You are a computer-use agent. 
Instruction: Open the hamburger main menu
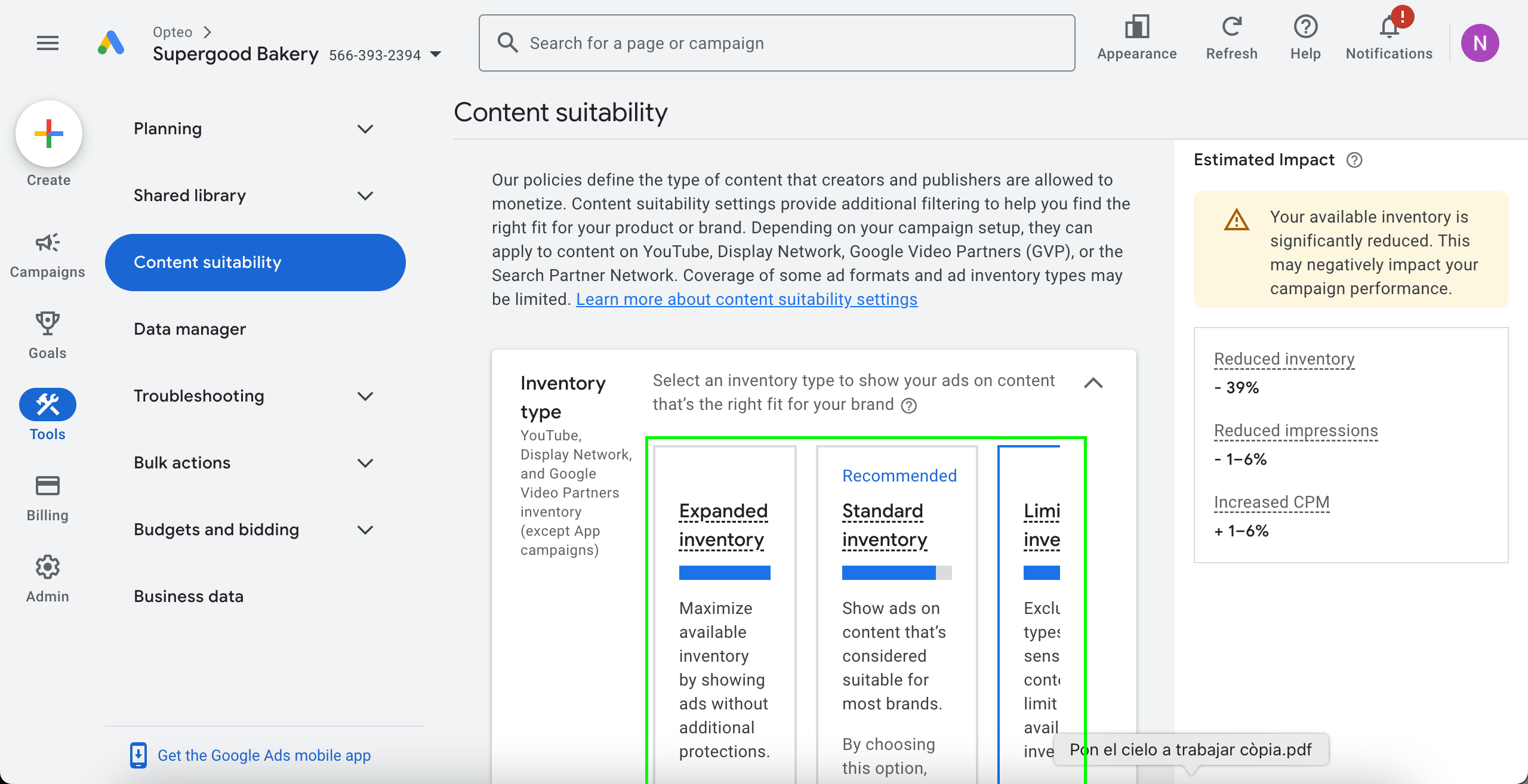(48, 43)
